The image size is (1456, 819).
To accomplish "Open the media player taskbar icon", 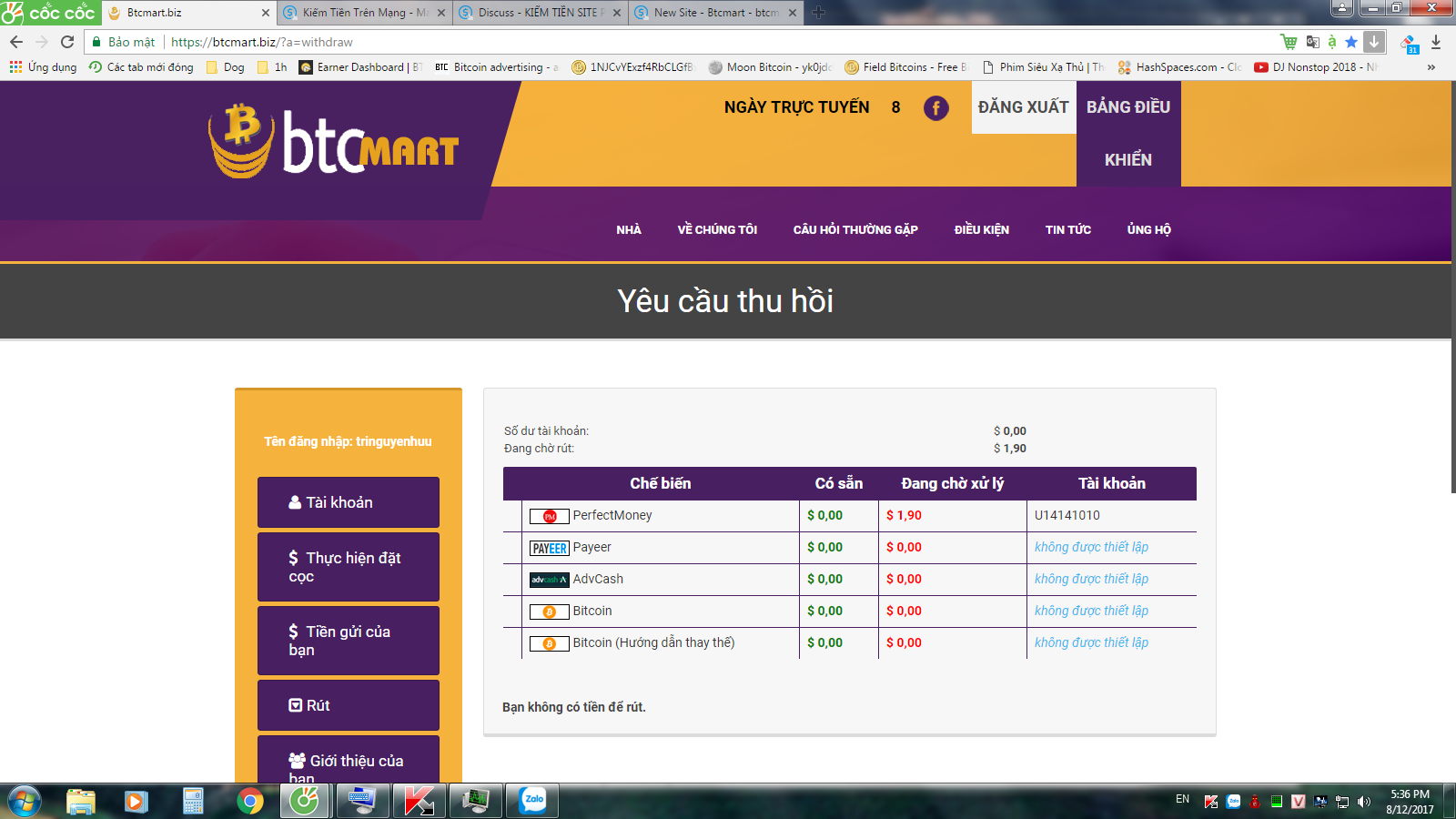I will pos(136,802).
